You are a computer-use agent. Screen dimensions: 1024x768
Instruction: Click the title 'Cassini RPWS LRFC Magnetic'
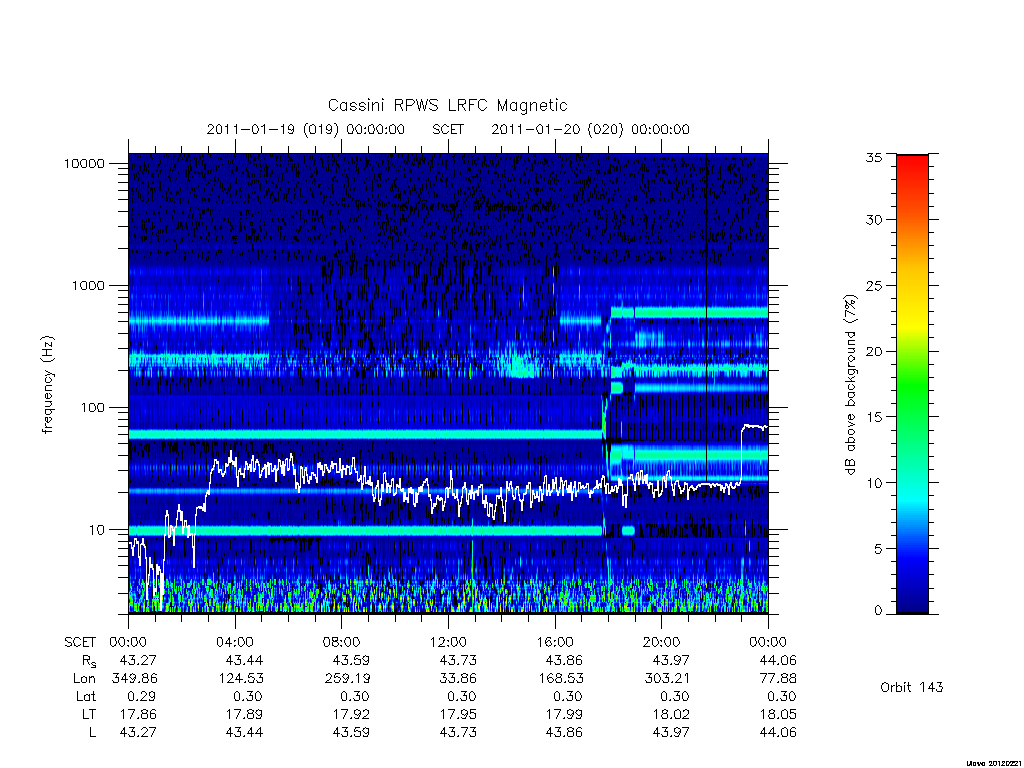(x=447, y=105)
